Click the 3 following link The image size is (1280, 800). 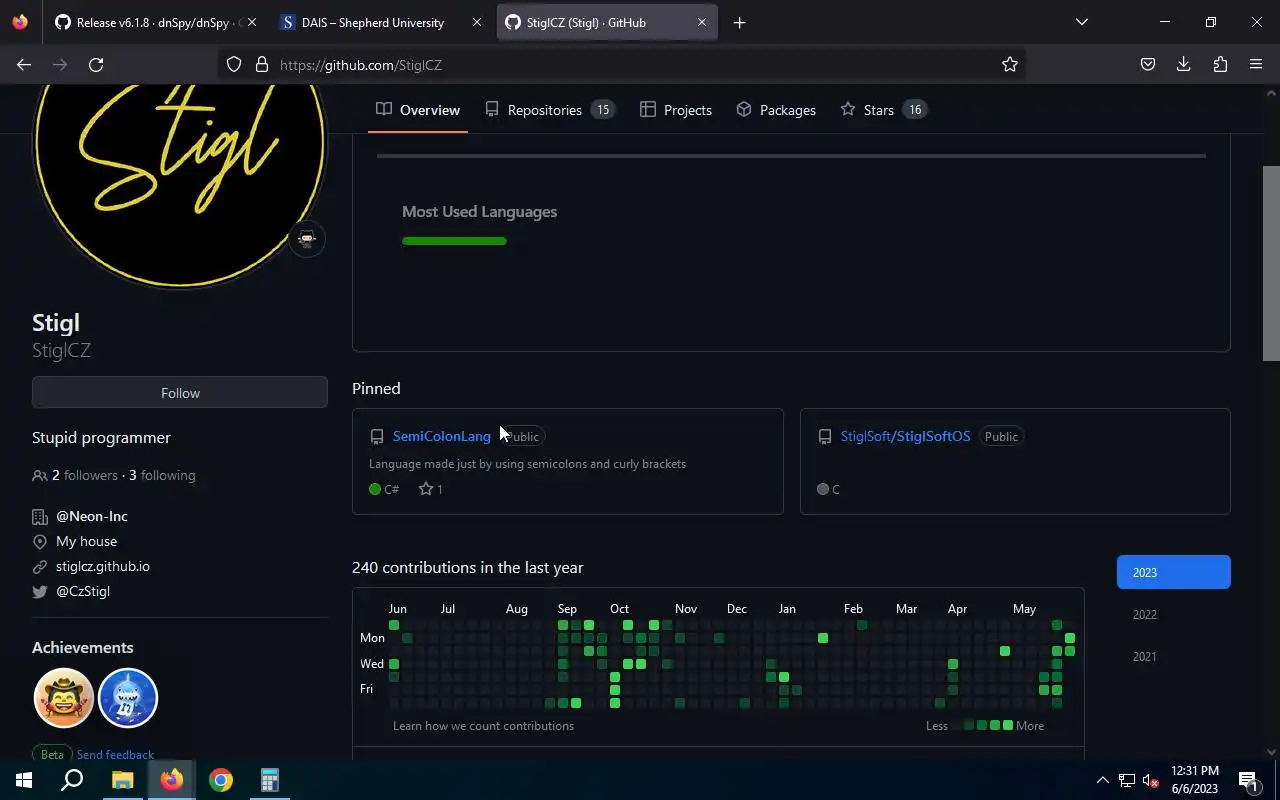click(162, 475)
